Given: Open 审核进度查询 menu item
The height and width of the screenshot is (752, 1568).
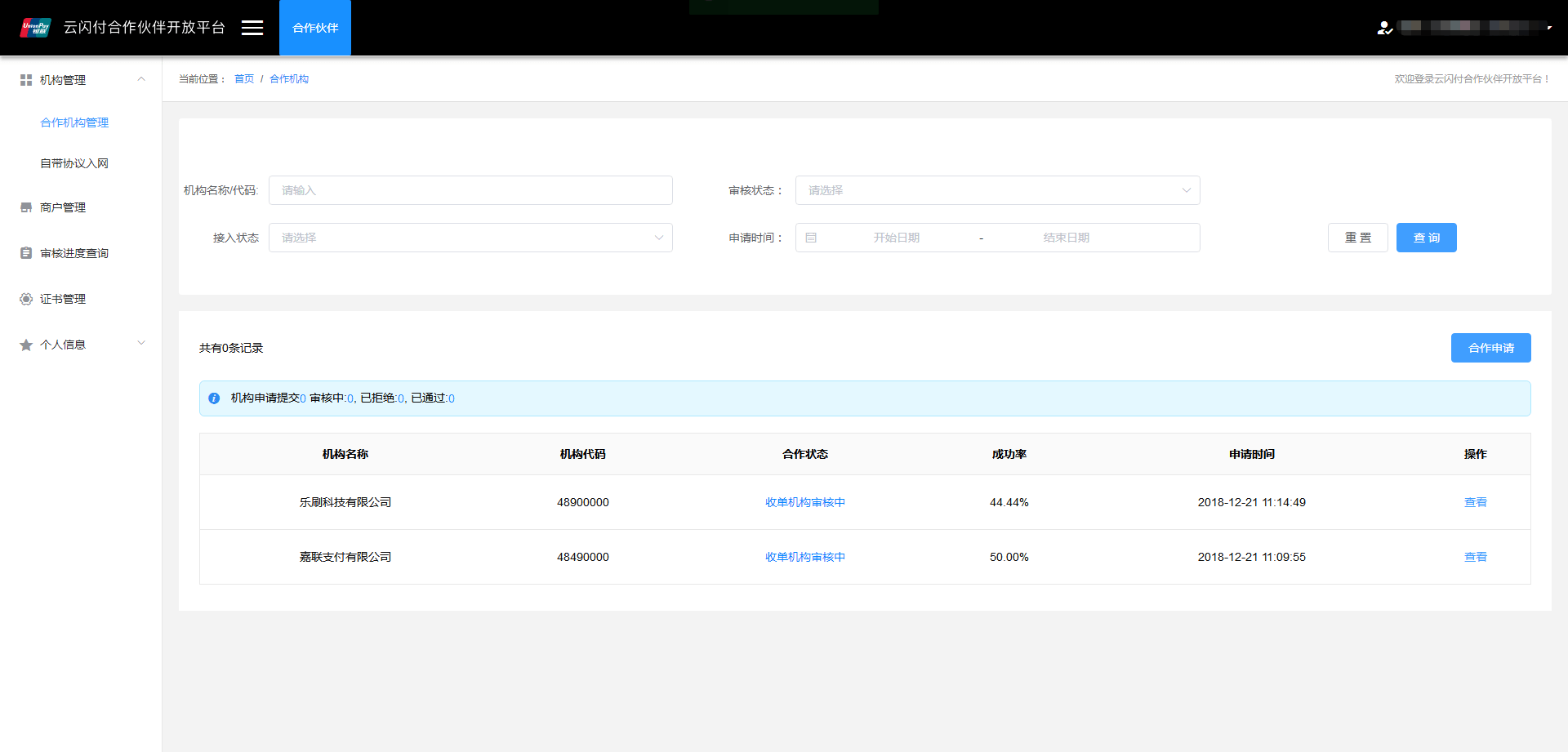Looking at the screenshot, I should (74, 253).
